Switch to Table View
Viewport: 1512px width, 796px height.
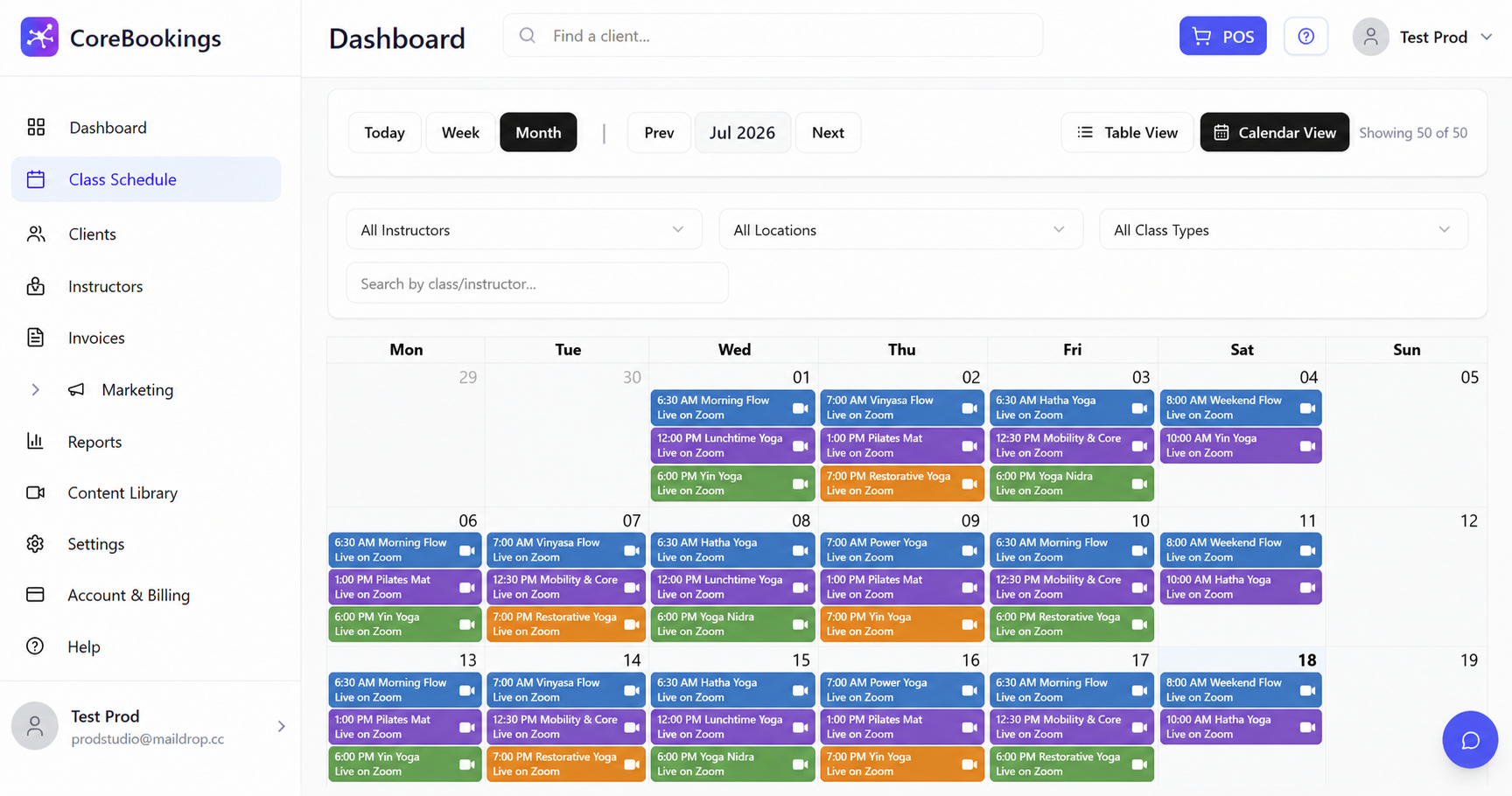(1127, 132)
